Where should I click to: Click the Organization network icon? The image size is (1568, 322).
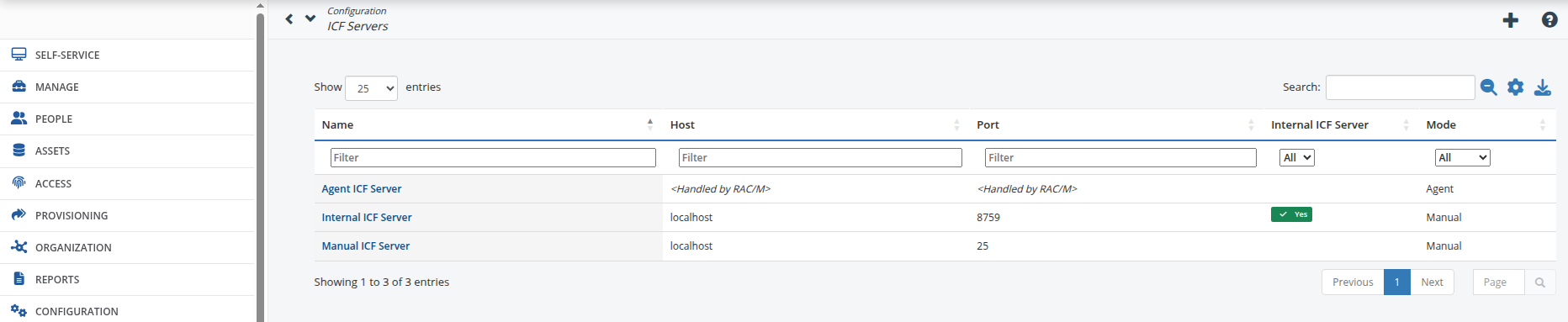[x=19, y=246]
